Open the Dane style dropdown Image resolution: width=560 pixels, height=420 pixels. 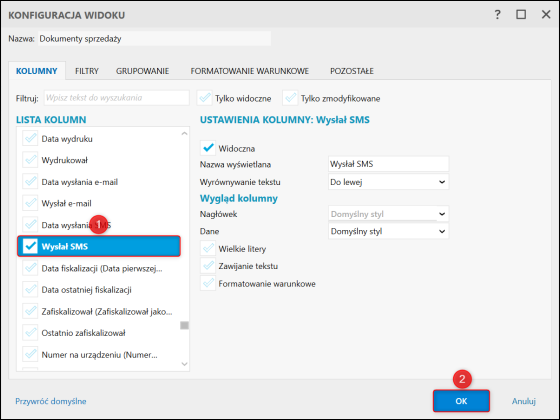click(388, 231)
